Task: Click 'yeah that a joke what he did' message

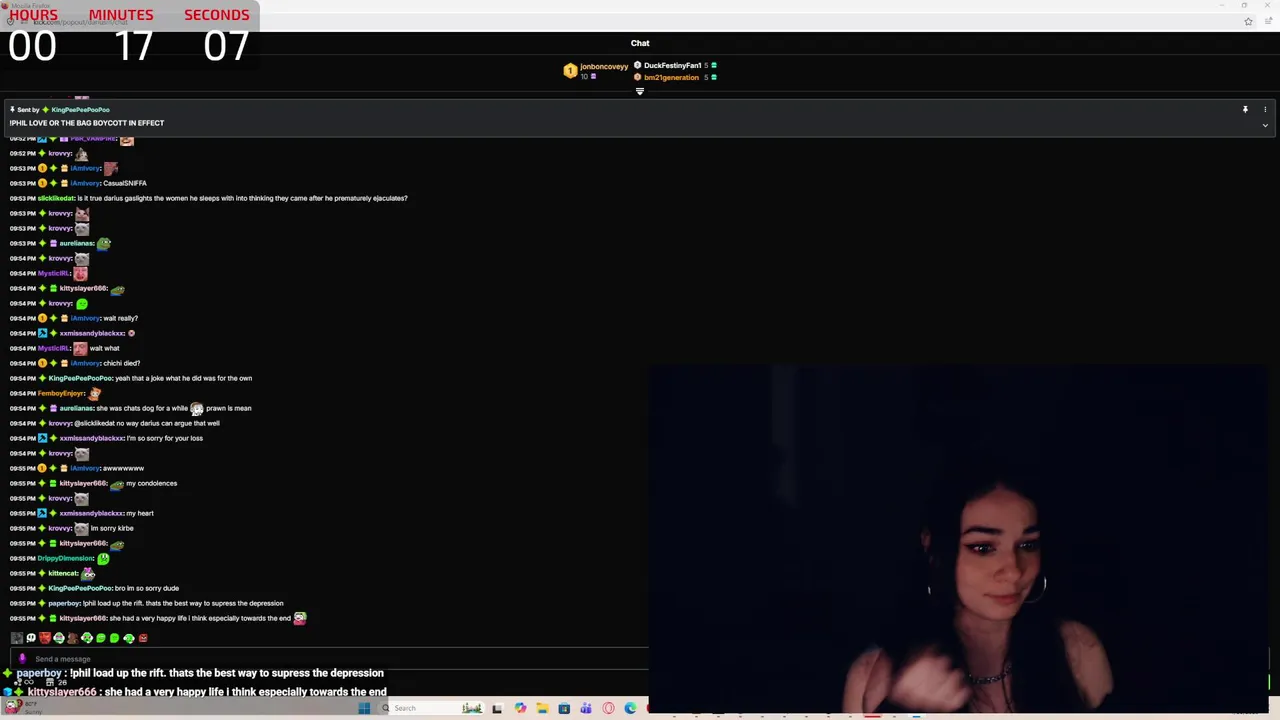Action: tap(183, 378)
